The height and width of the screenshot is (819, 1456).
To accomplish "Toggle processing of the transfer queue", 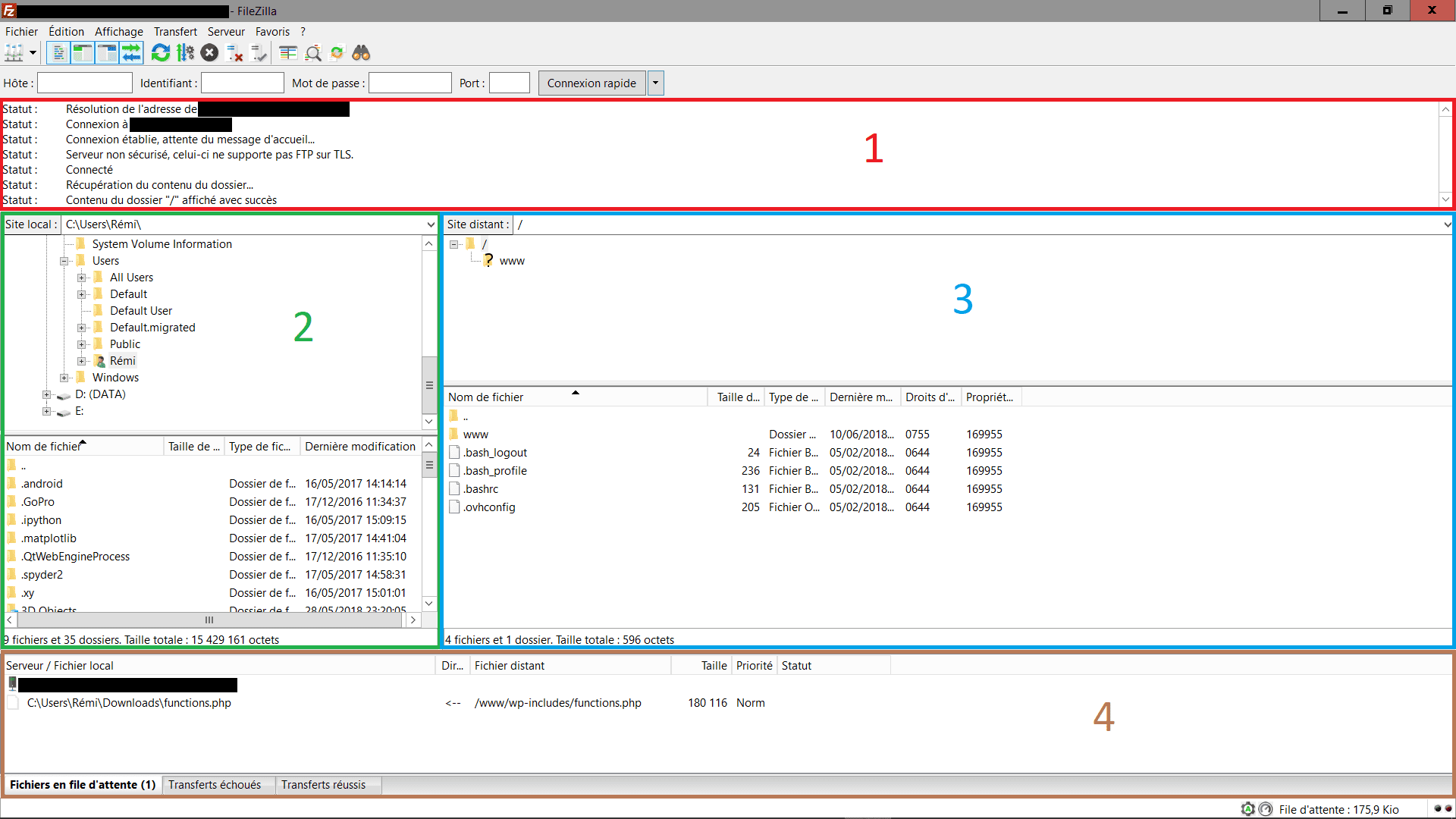I will pos(185,53).
